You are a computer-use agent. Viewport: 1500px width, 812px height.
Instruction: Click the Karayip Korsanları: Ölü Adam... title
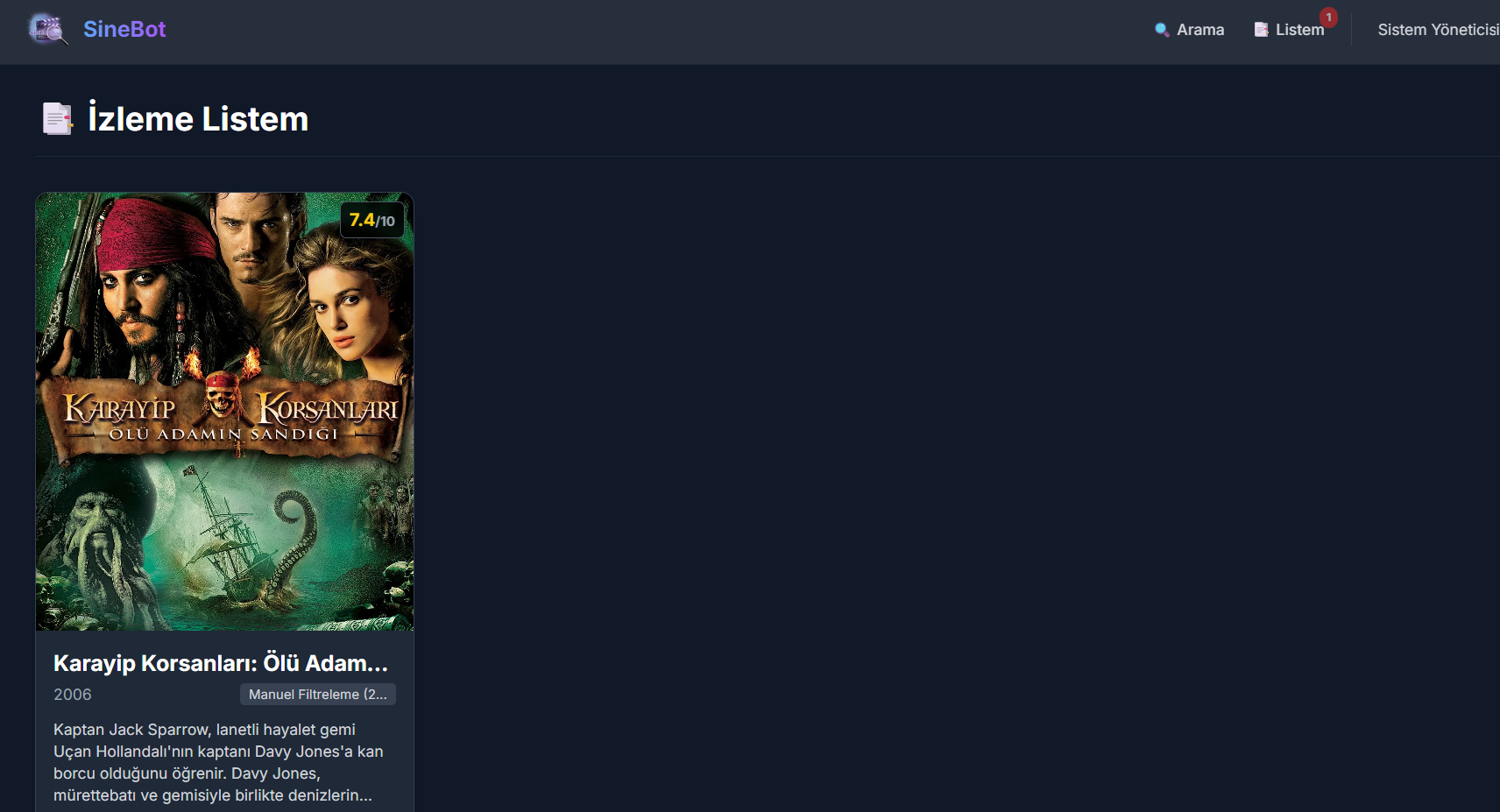coord(220,663)
